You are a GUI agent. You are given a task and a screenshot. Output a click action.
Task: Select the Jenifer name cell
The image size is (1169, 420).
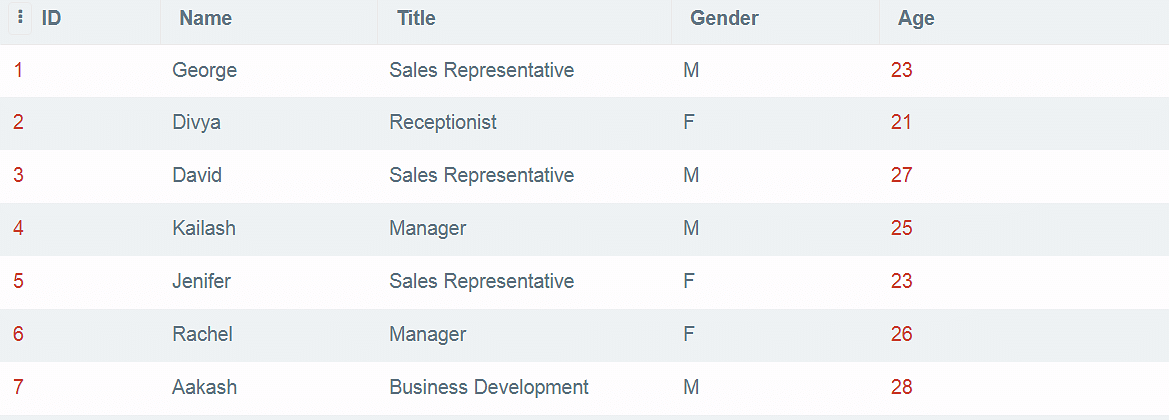(x=201, y=281)
